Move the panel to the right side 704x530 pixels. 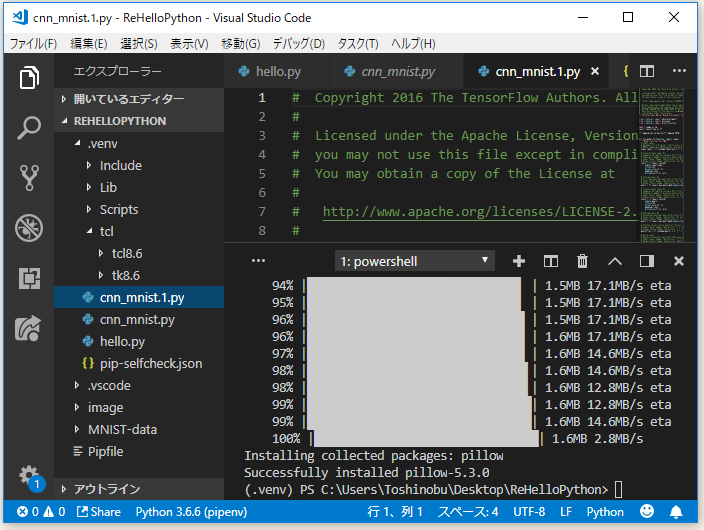pos(647,261)
